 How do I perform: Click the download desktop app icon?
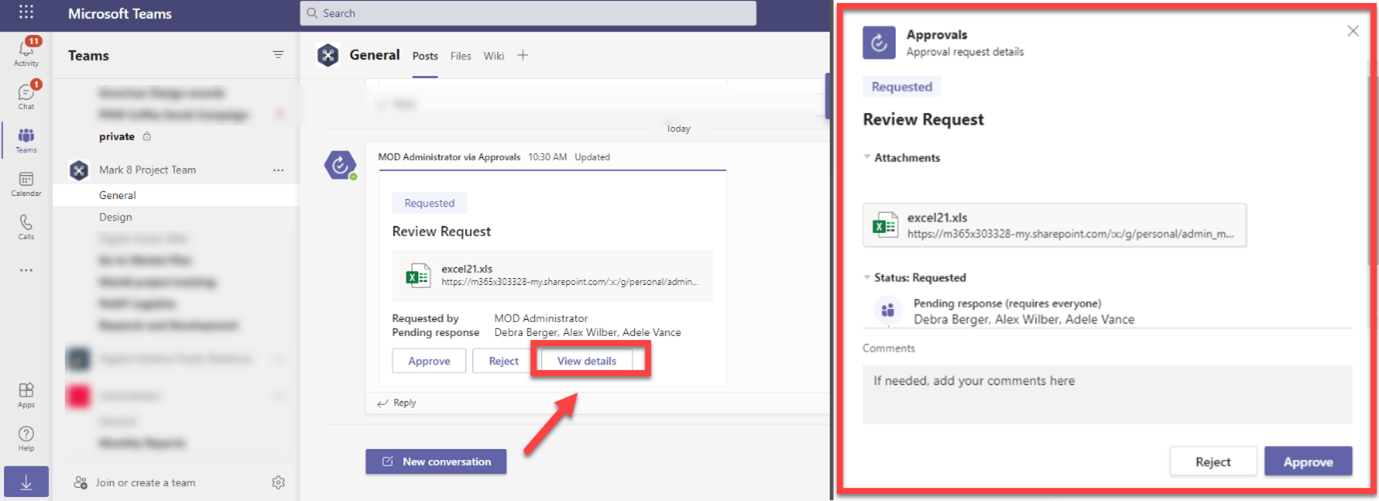pyautogui.click(x=26, y=483)
